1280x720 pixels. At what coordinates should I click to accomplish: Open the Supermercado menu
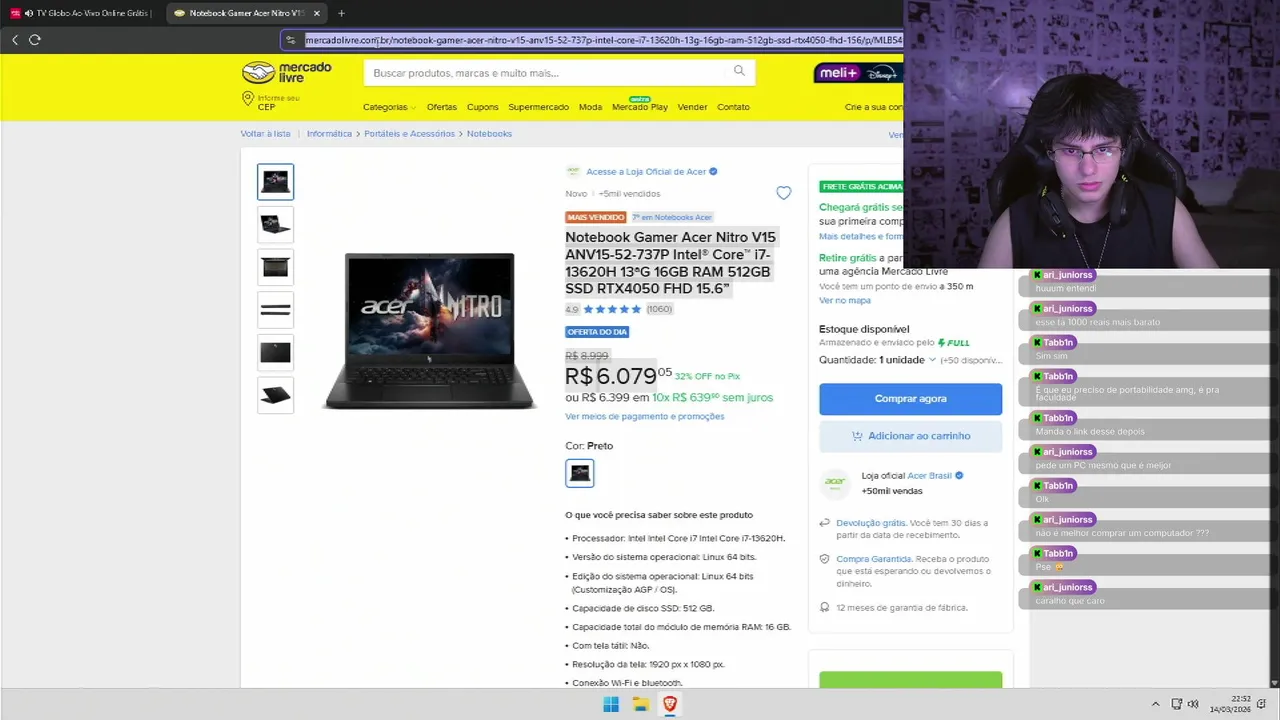point(538,107)
